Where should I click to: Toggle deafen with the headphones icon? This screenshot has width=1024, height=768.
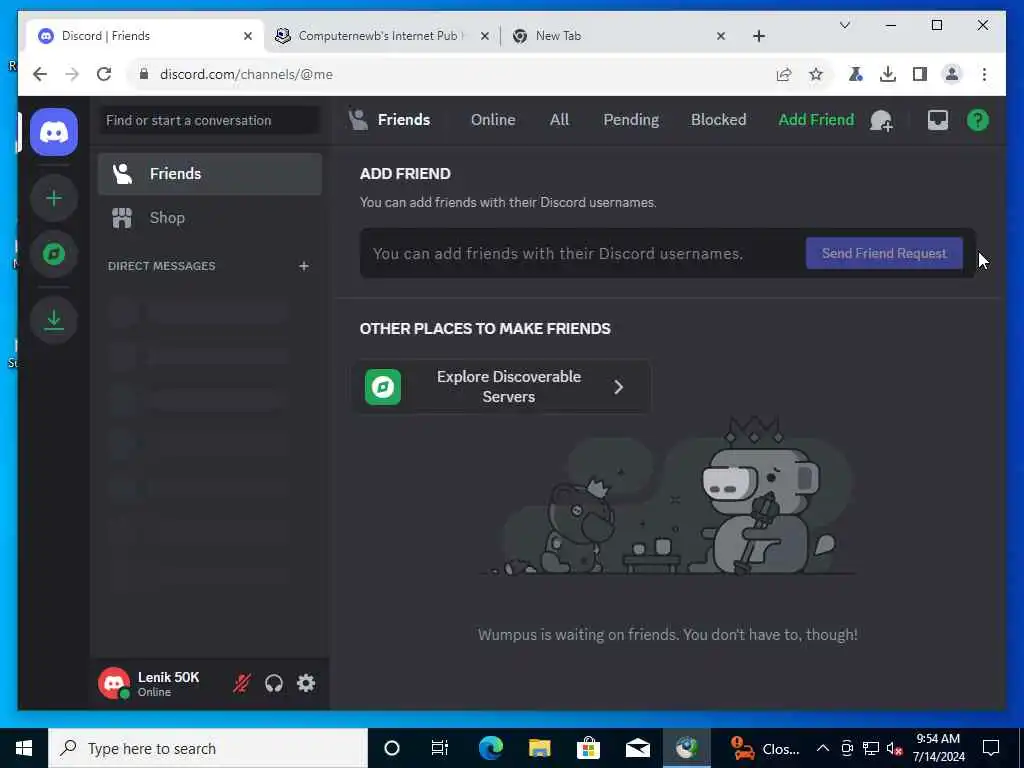(274, 683)
